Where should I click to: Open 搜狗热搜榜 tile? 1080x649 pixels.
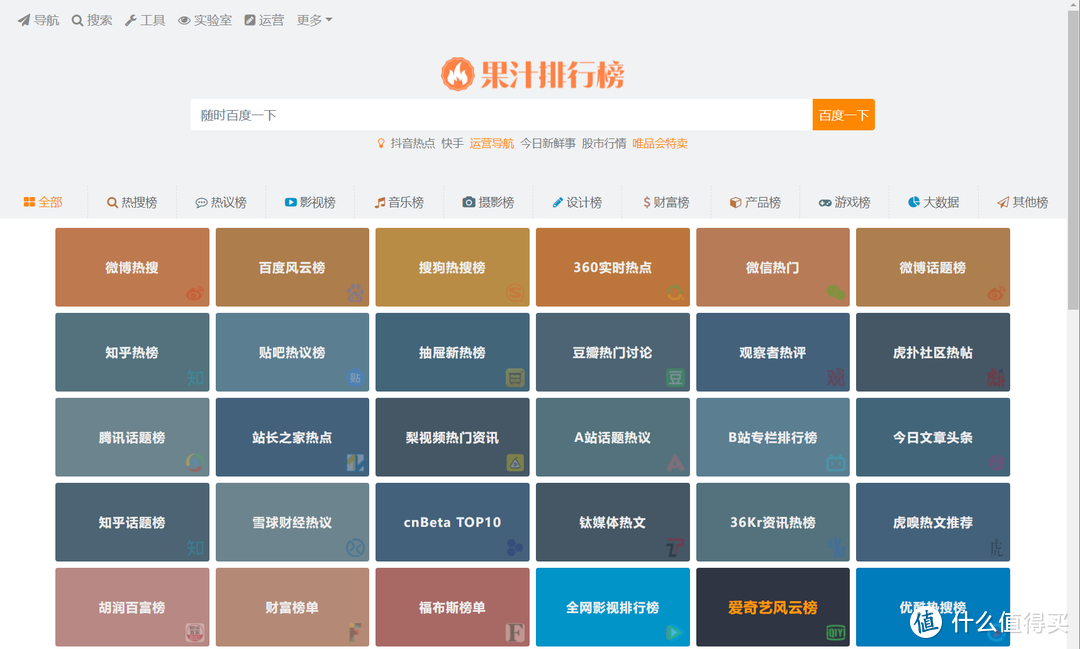453,267
